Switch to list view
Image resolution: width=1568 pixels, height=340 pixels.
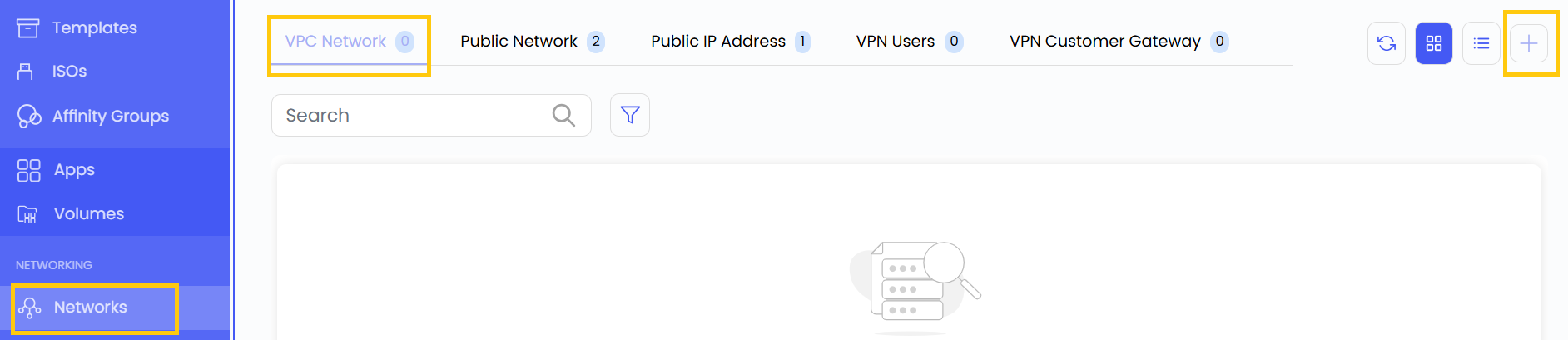click(x=1481, y=43)
